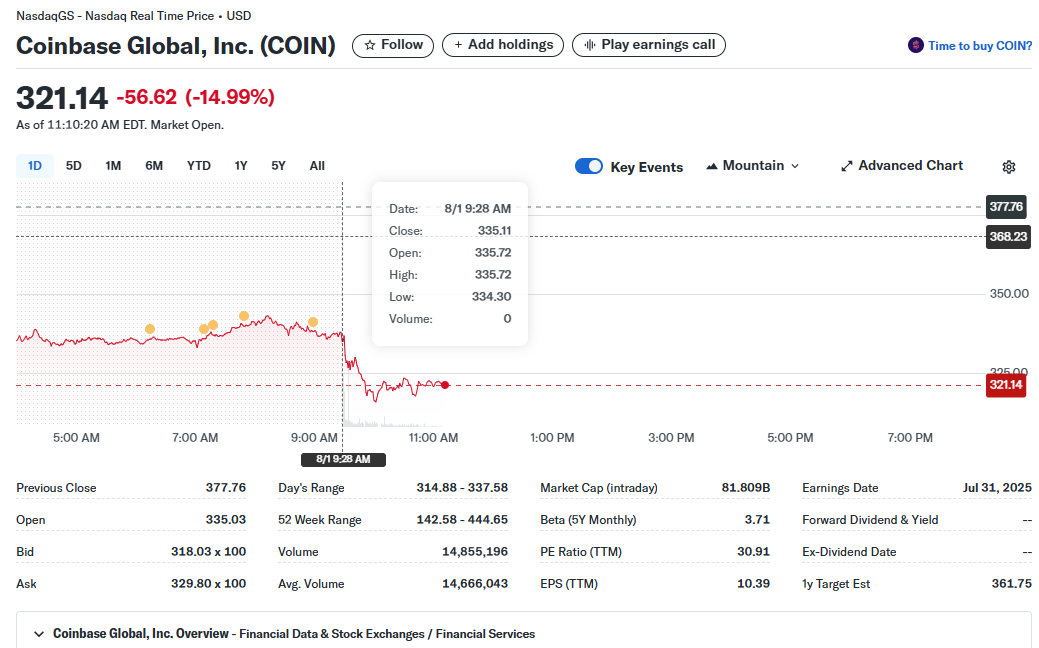Click the PE Ratio (TTM) value 30.91
The height and width of the screenshot is (648, 1039).
[x=753, y=551]
